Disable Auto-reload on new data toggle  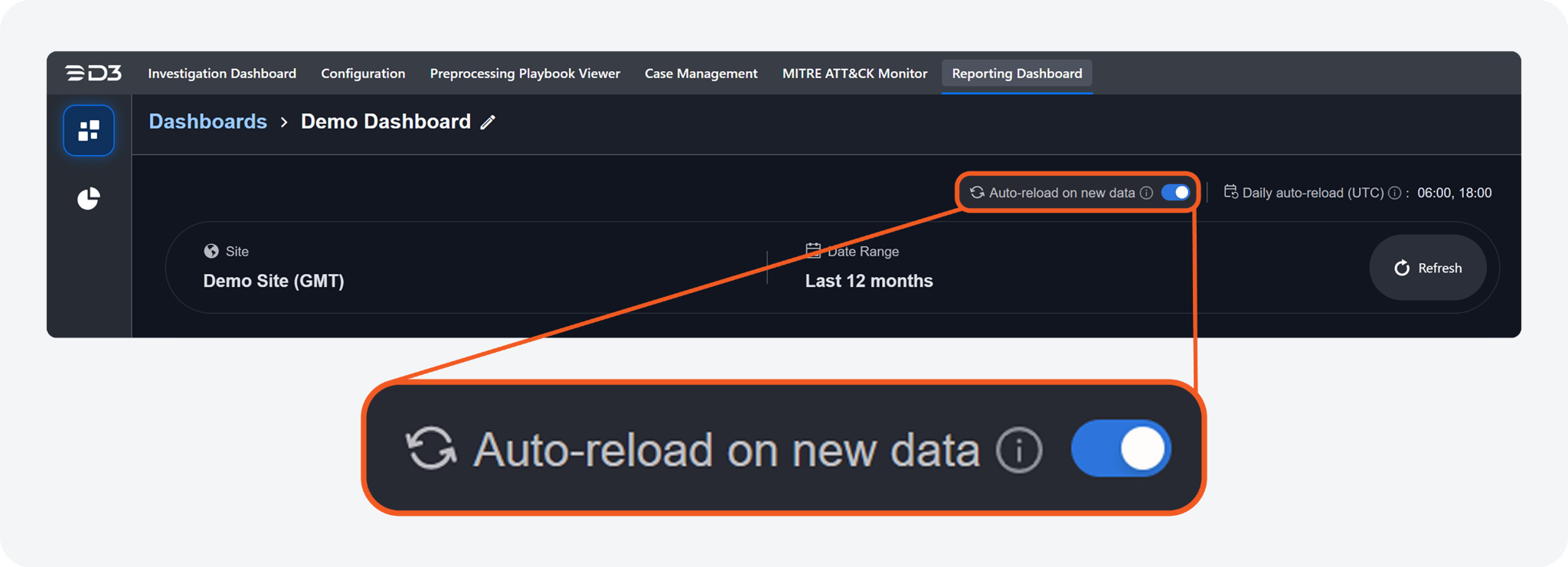point(1175,193)
